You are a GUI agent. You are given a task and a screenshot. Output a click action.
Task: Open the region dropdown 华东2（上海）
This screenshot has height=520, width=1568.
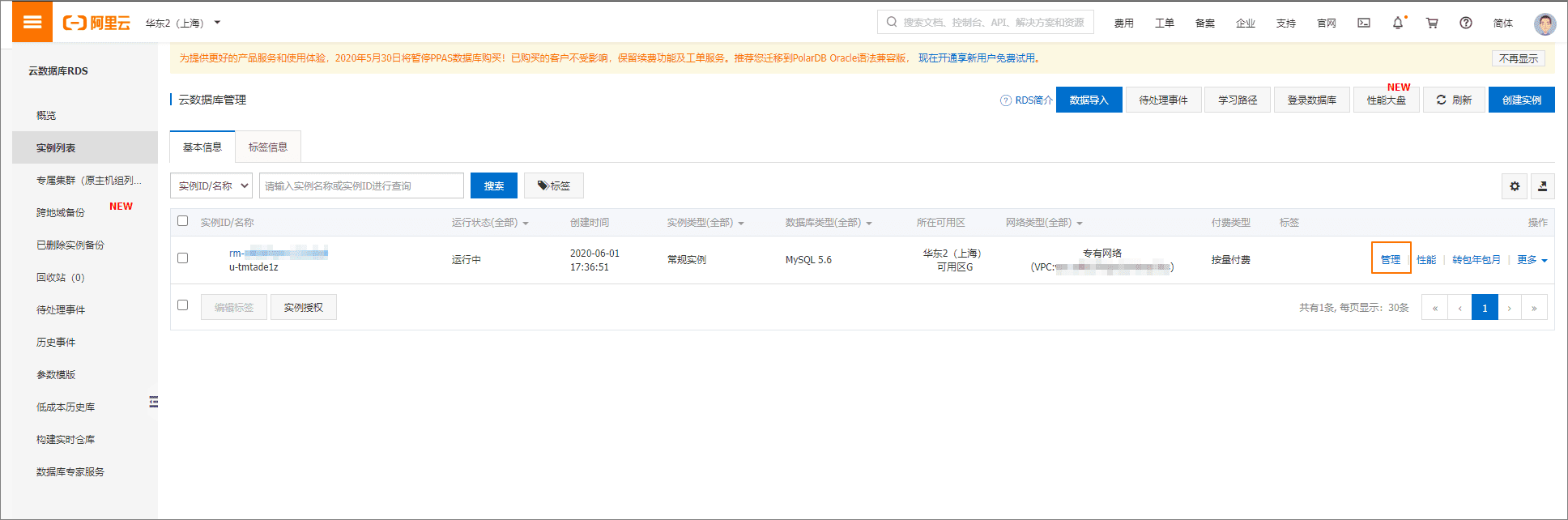(182, 23)
